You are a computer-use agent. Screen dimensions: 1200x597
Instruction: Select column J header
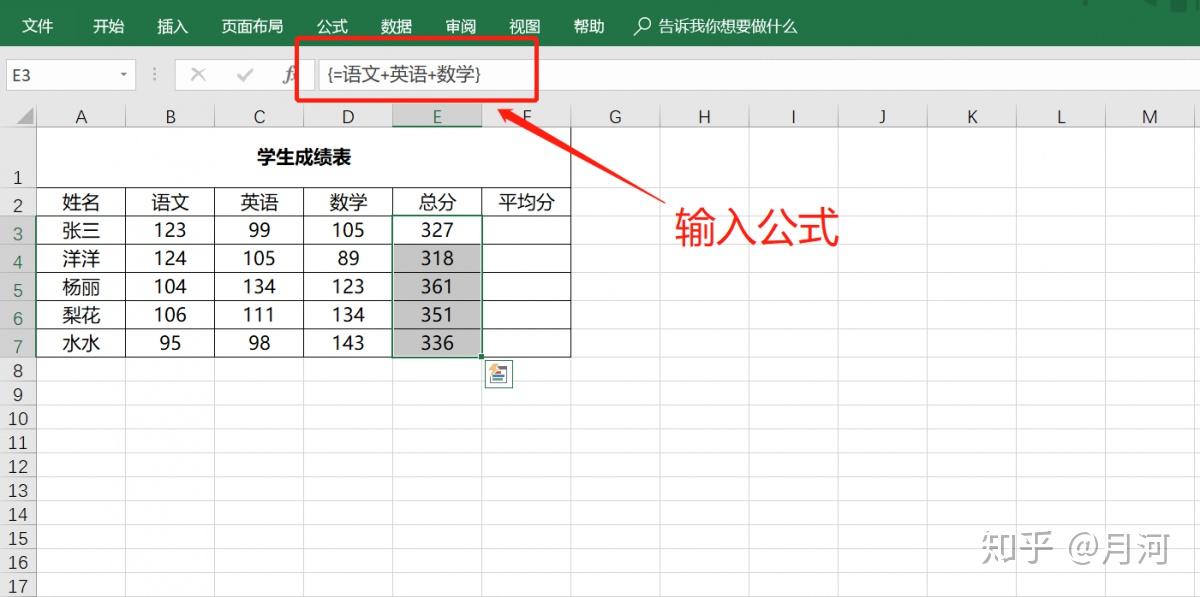click(x=883, y=117)
